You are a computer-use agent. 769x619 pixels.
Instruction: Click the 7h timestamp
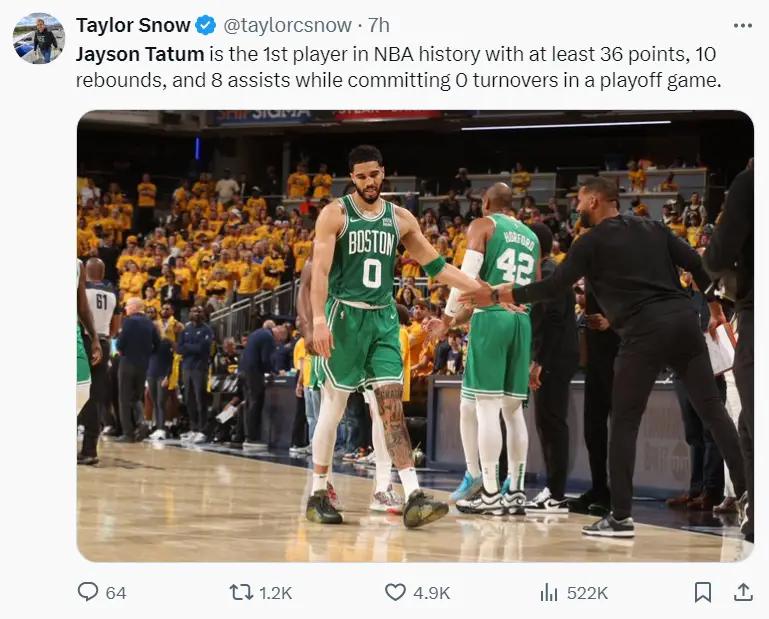coord(379,26)
